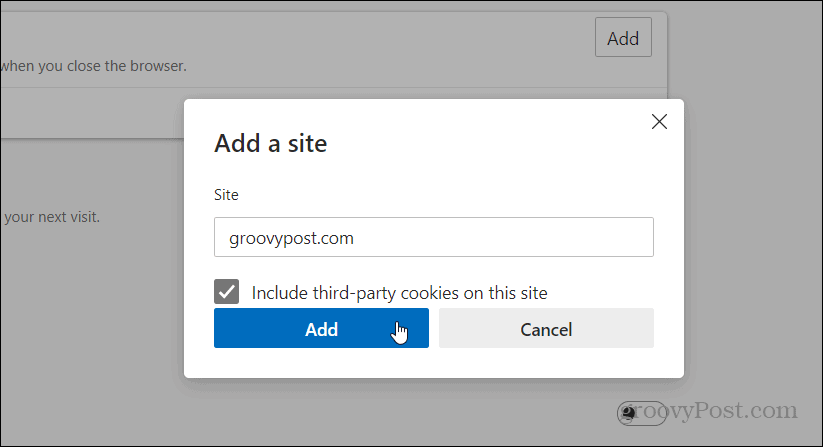The width and height of the screenshot is (823, 447).
Task: Cancel adding the site
Action: point(546,328)
